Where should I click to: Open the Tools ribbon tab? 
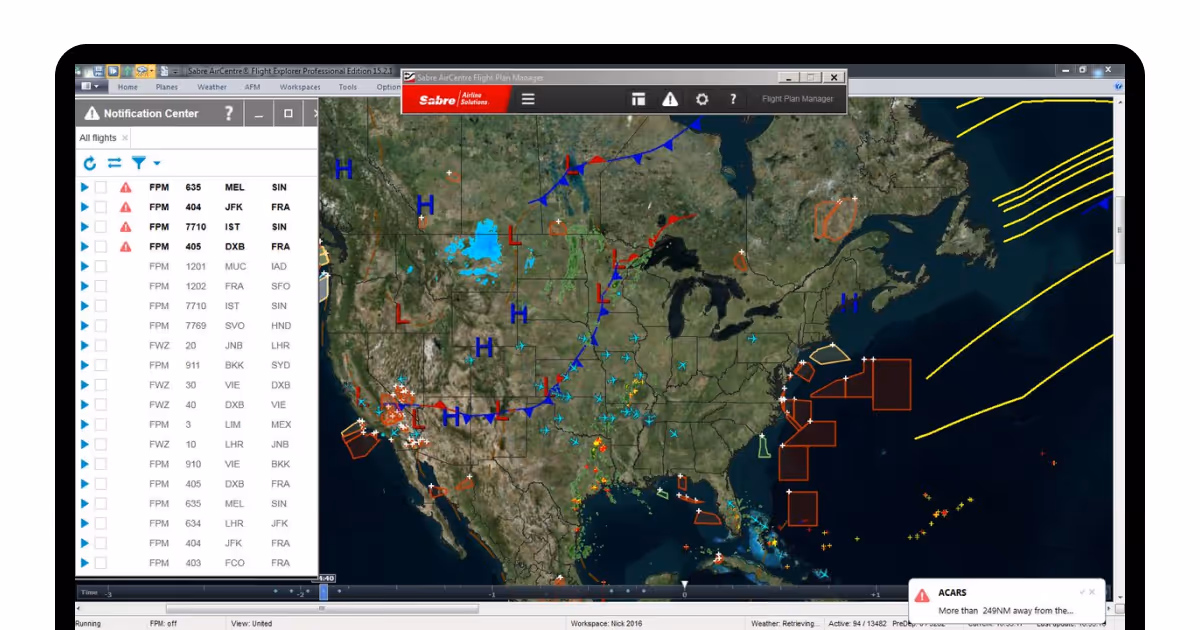click(x=348, y=87)
